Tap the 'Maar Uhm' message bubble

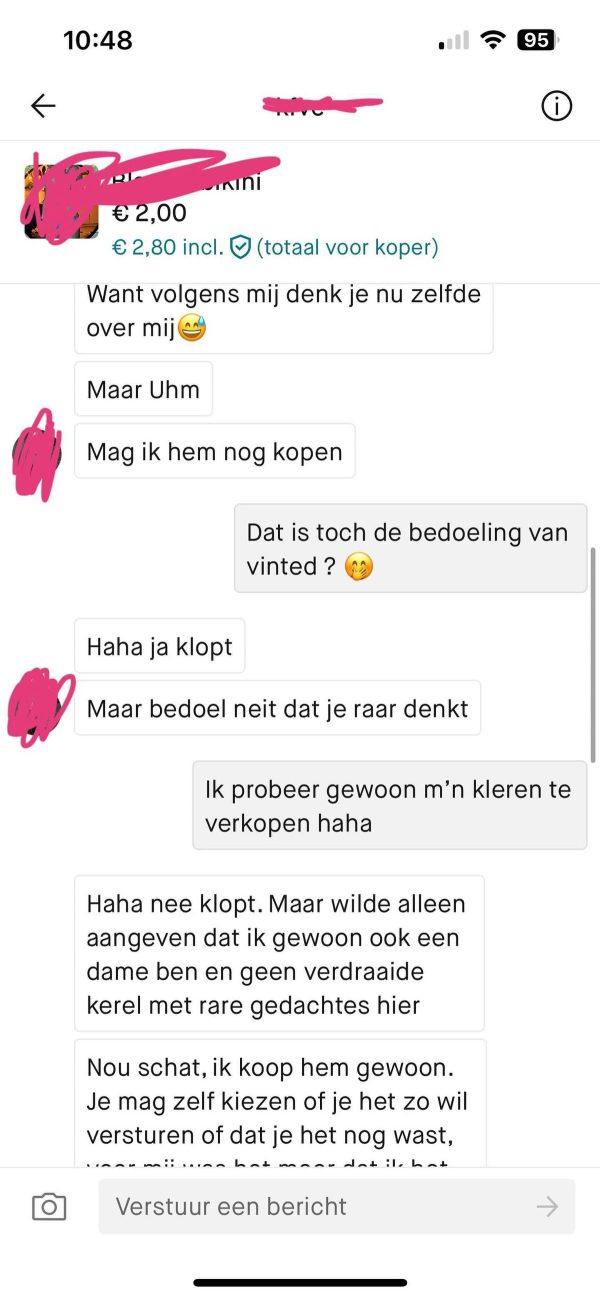tap(144, 389)
